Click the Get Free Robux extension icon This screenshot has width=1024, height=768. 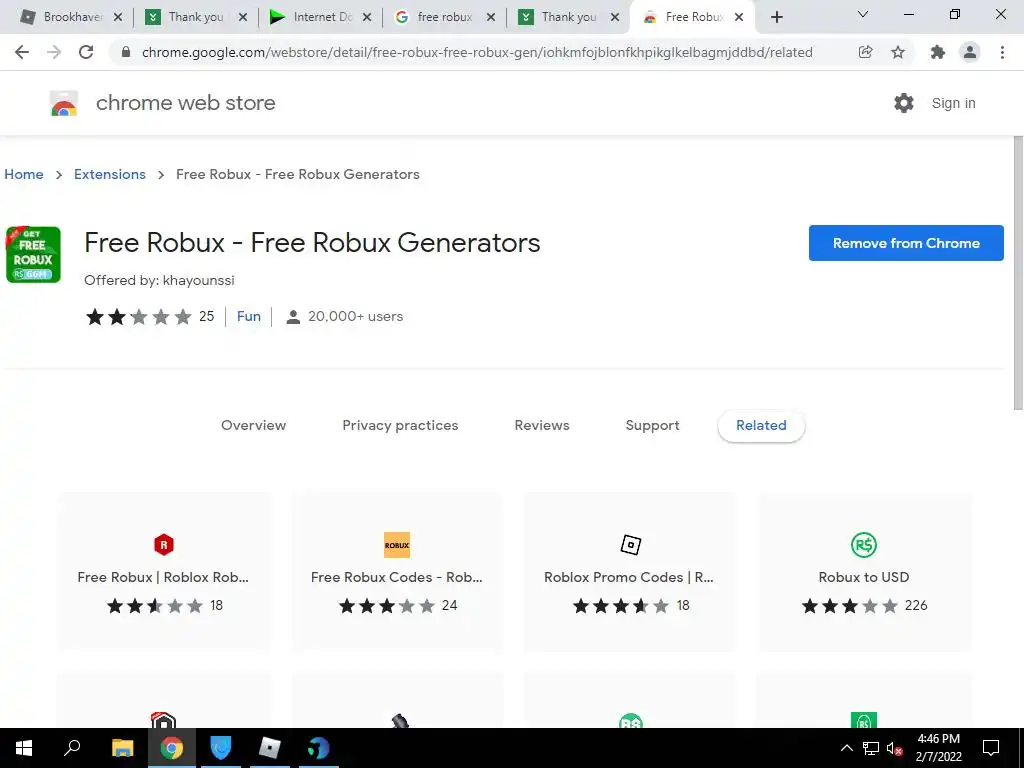(33, 255)
